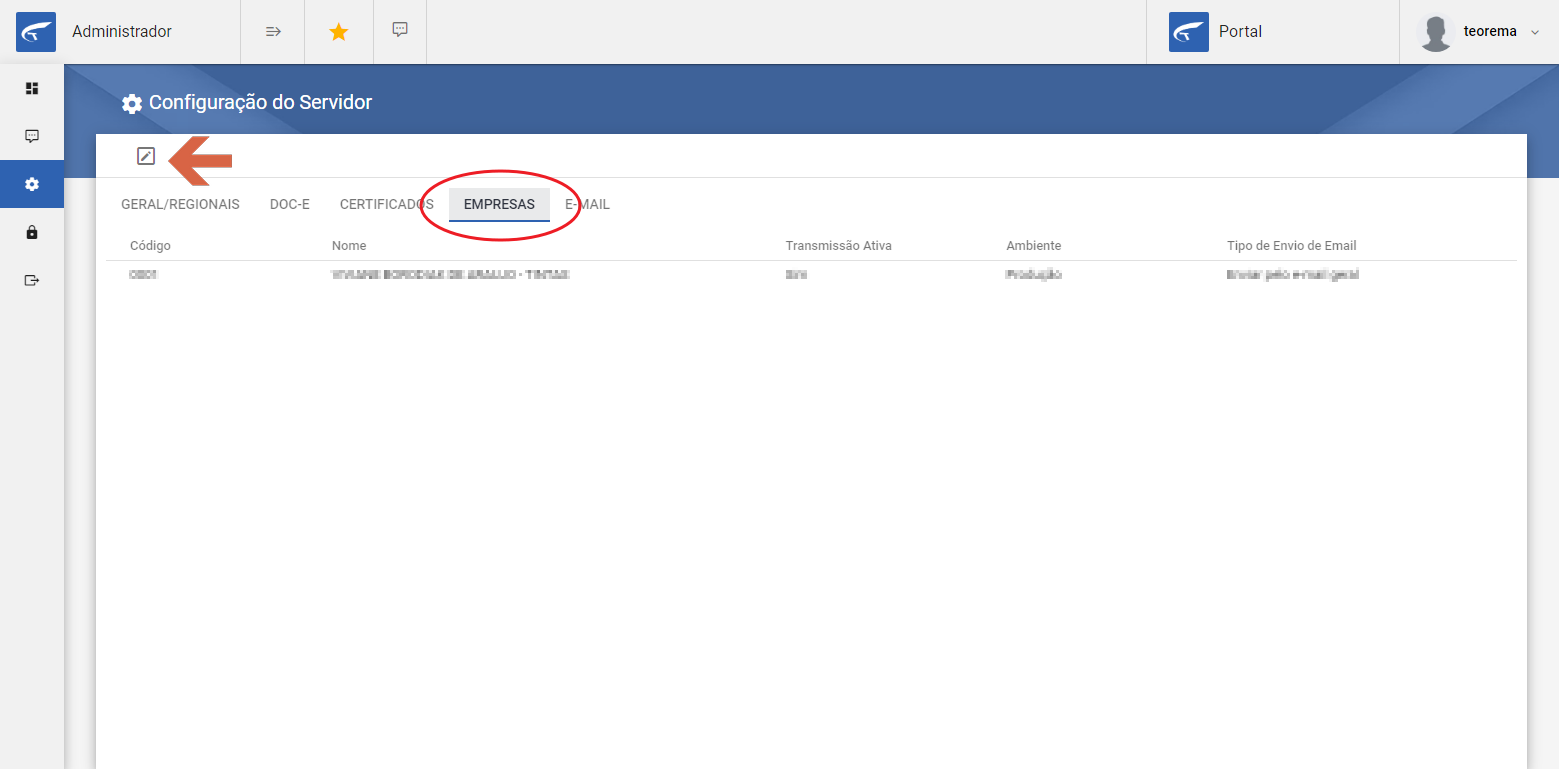Click the Tipo de Envio de Email header
This screenshot has height=769, width=1559.
click(x=1291, y=246)
